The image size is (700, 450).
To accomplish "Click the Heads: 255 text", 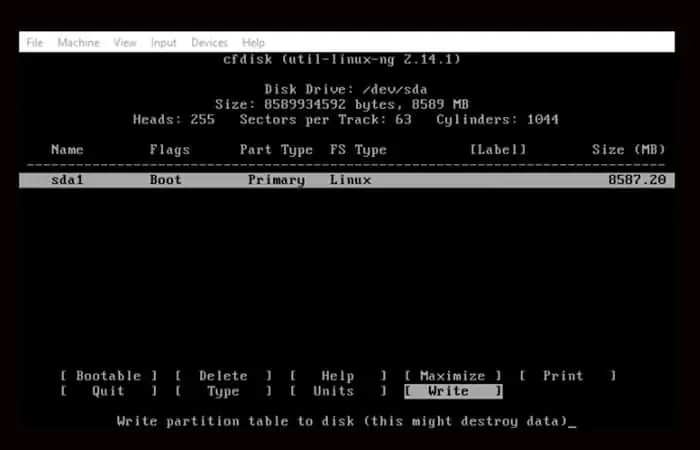I will click(x=174, y=120).
